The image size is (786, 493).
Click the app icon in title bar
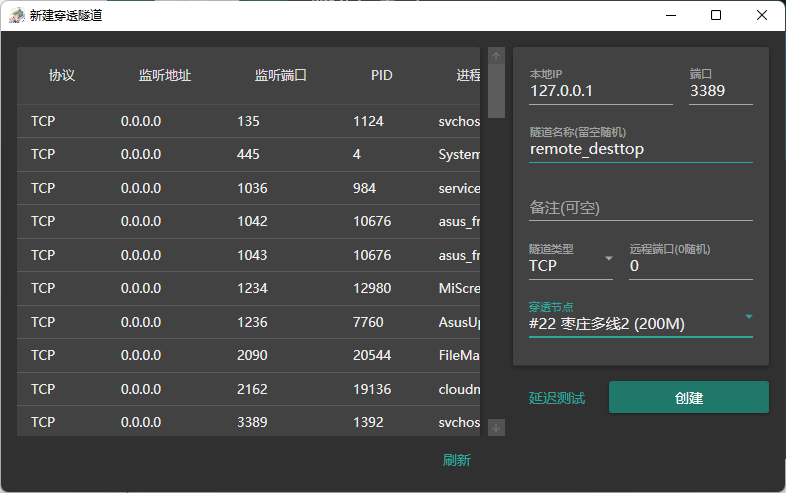point(17,15)
